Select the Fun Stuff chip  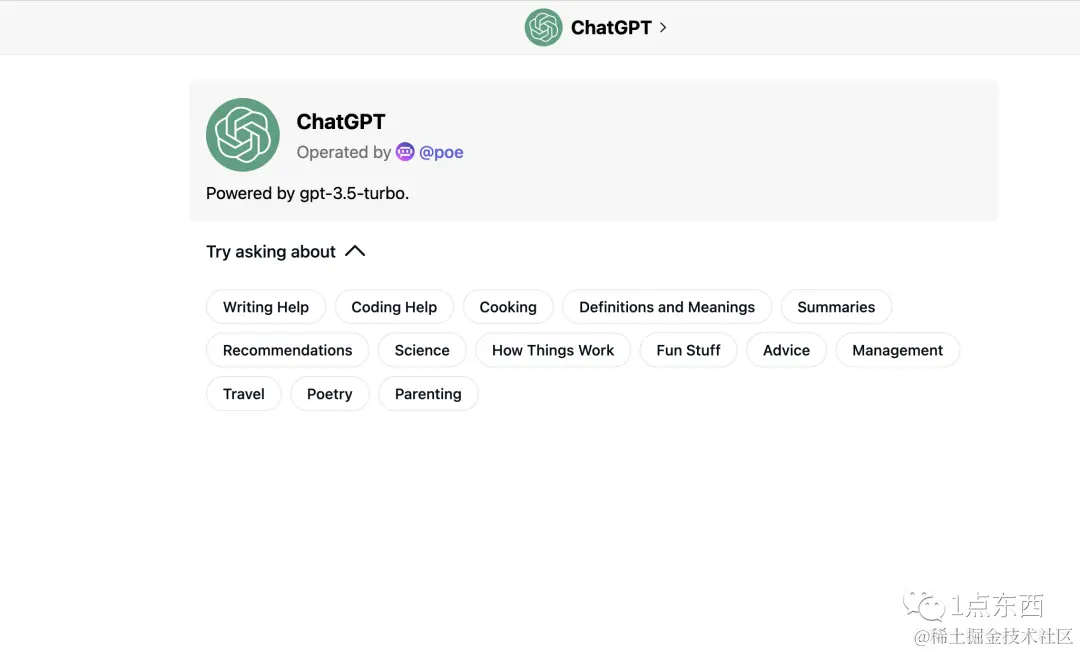pos(688,350)
